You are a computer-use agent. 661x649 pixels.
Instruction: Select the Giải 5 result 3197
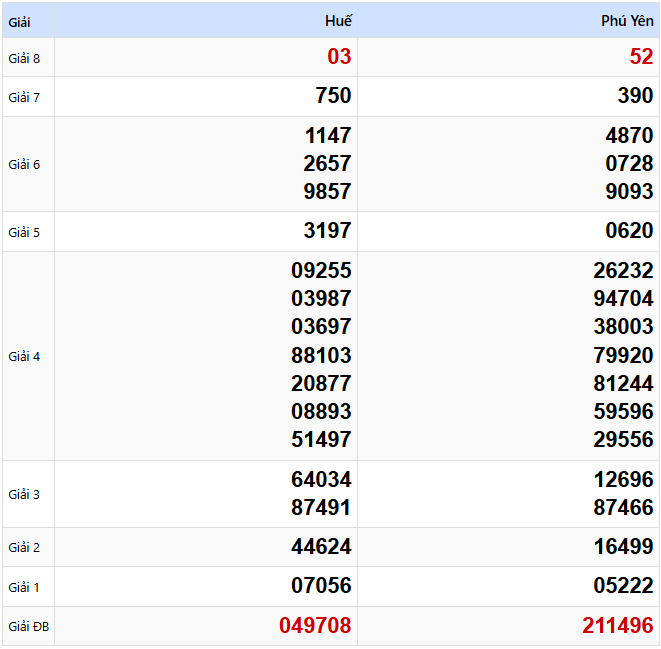tap(327, 231)
